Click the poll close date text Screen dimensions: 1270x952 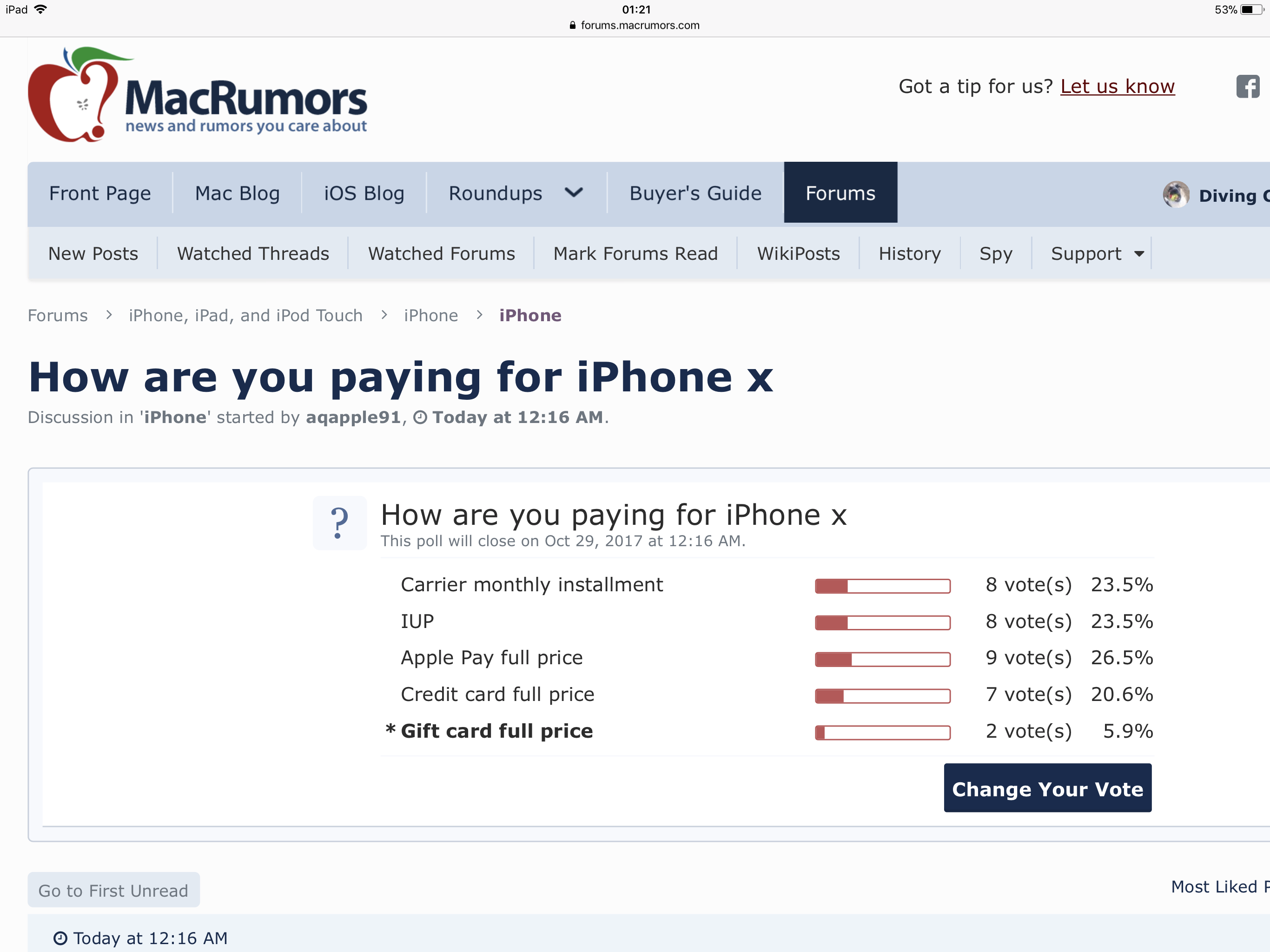(x=562, y=541)
